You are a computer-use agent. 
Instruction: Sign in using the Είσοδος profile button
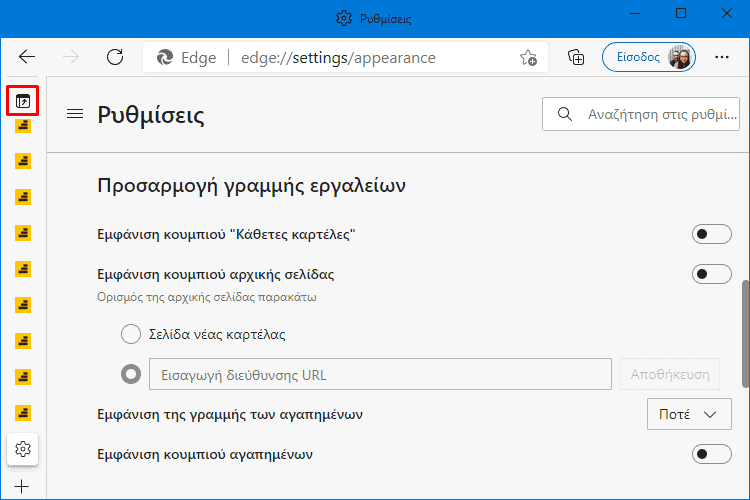pos(649,57)
